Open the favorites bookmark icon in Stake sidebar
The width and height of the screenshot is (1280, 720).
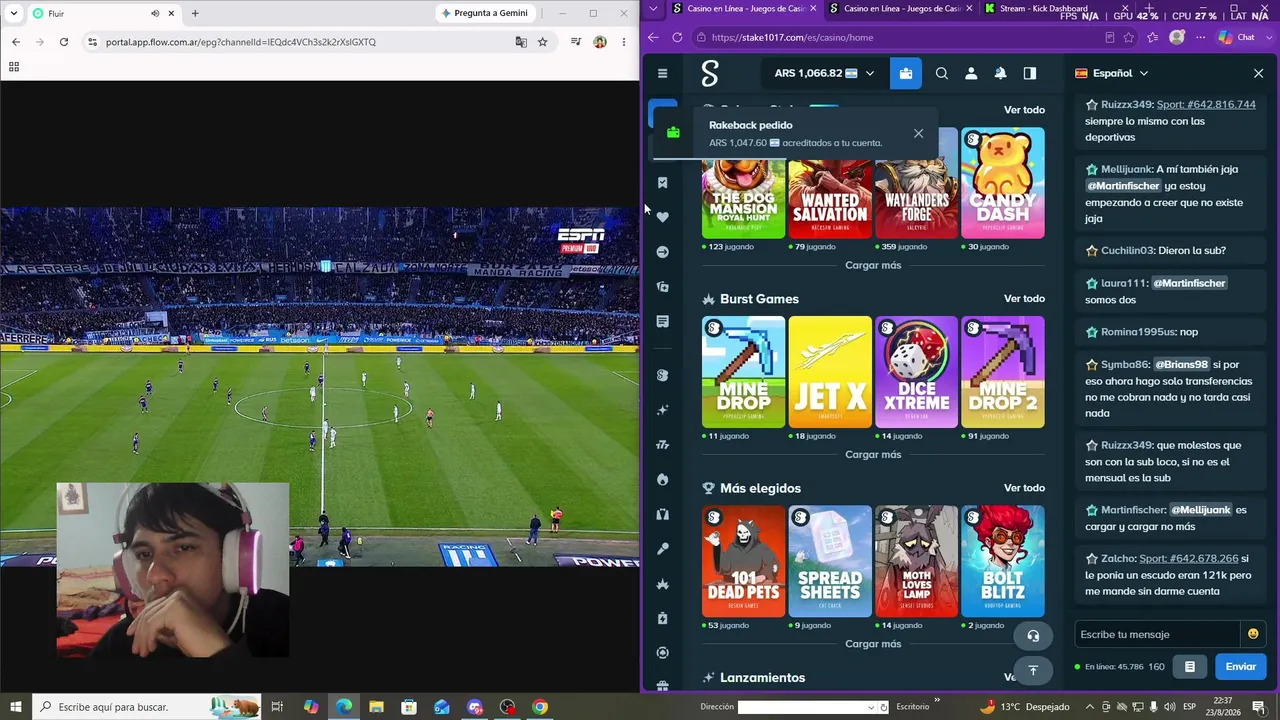click(x=662, y=183)
